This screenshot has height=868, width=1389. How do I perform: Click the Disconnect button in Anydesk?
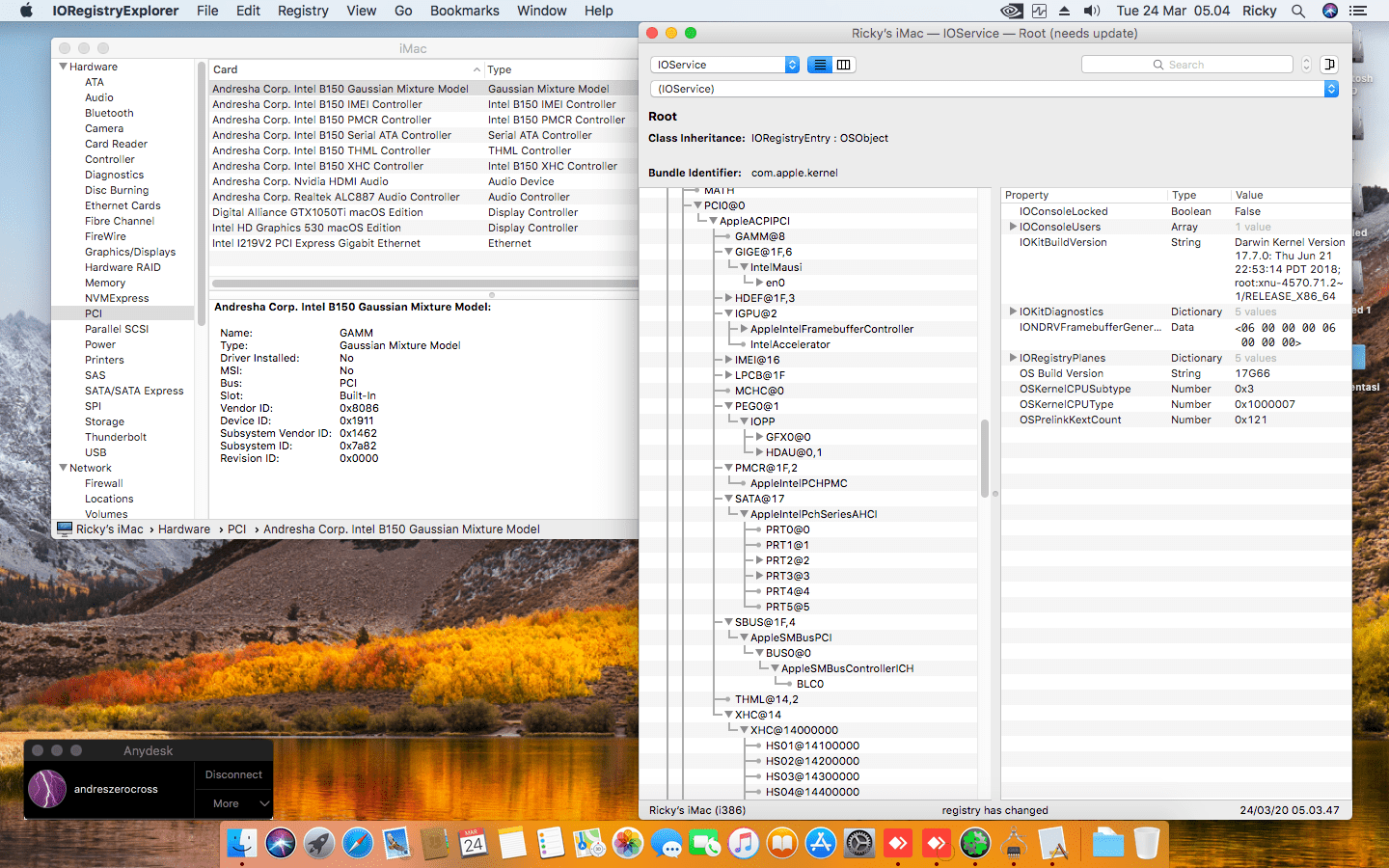(x=233, y=774)
